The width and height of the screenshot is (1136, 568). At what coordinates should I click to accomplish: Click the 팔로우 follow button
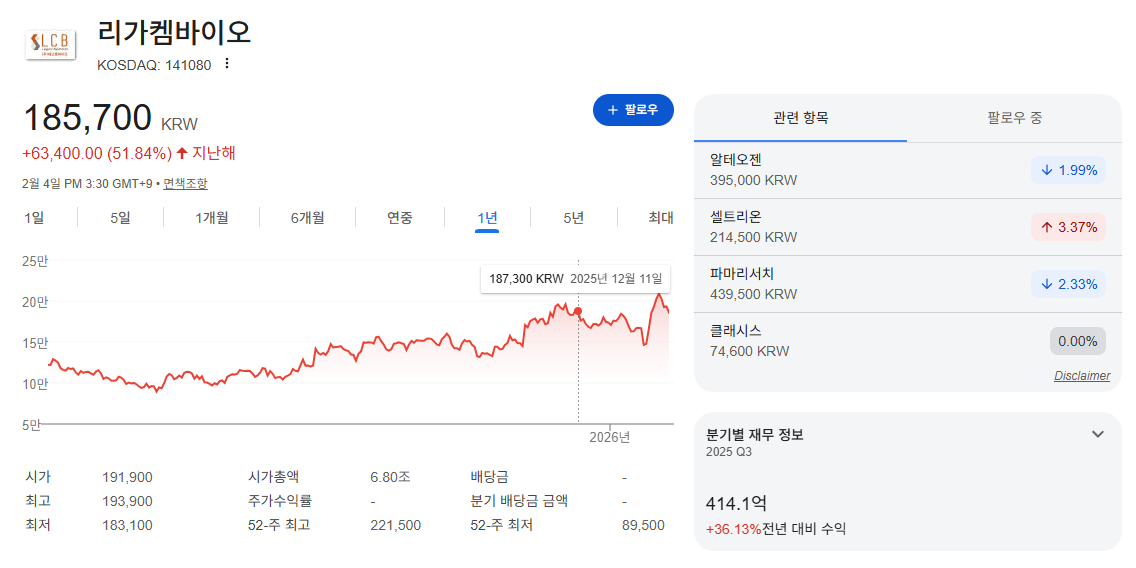[x=633, y=110]
